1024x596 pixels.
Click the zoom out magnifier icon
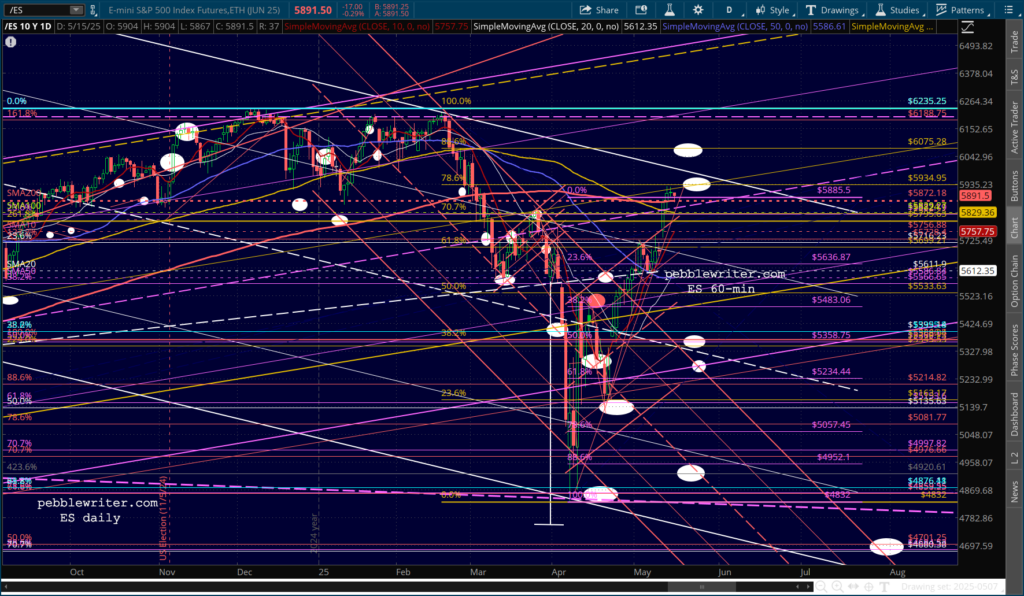(x=822, y=587)
